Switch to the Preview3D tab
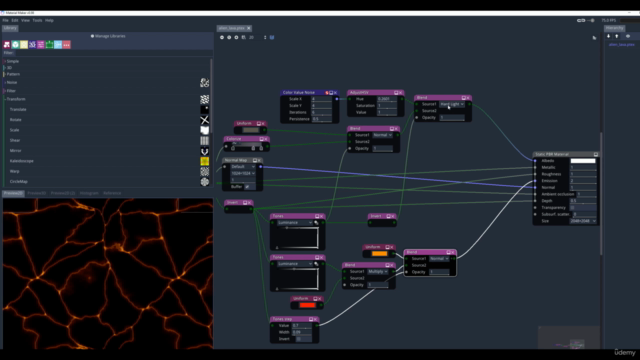This screenshot has width=640, height=360. pos(36,193)
